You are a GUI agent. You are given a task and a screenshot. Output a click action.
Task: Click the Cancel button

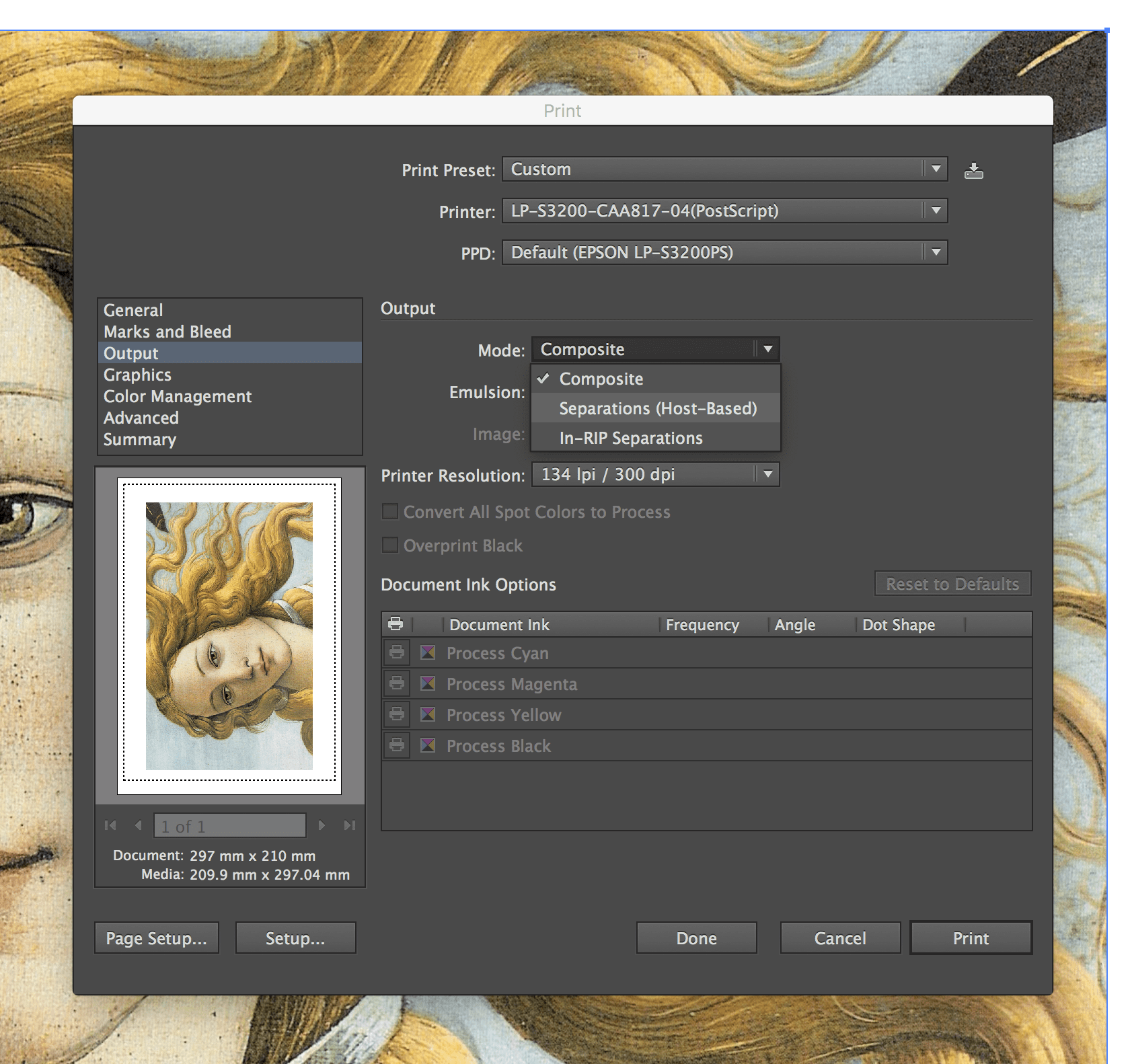point(840,938)
